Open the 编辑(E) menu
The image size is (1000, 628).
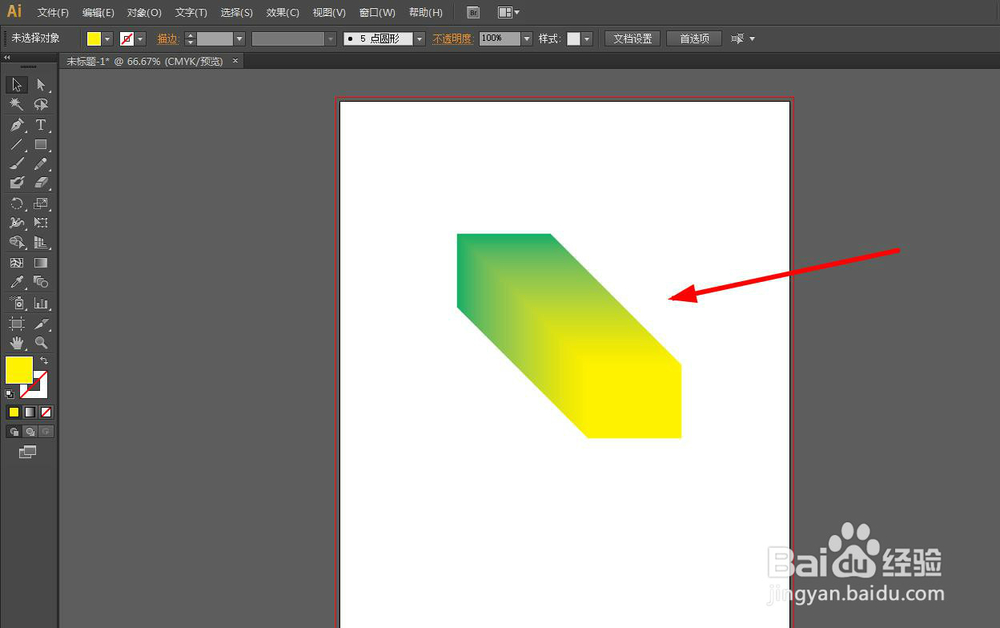[x=98, y=13]
